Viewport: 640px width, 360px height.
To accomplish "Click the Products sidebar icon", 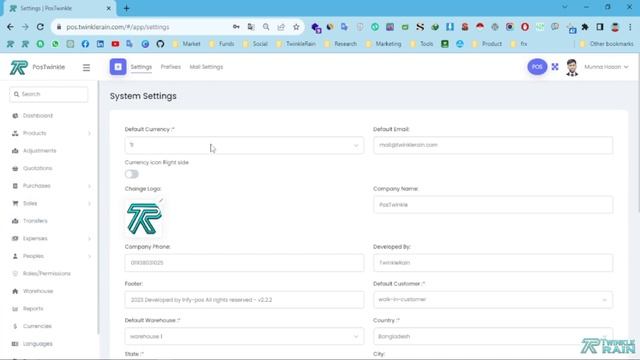I will (x=15, y=133).
